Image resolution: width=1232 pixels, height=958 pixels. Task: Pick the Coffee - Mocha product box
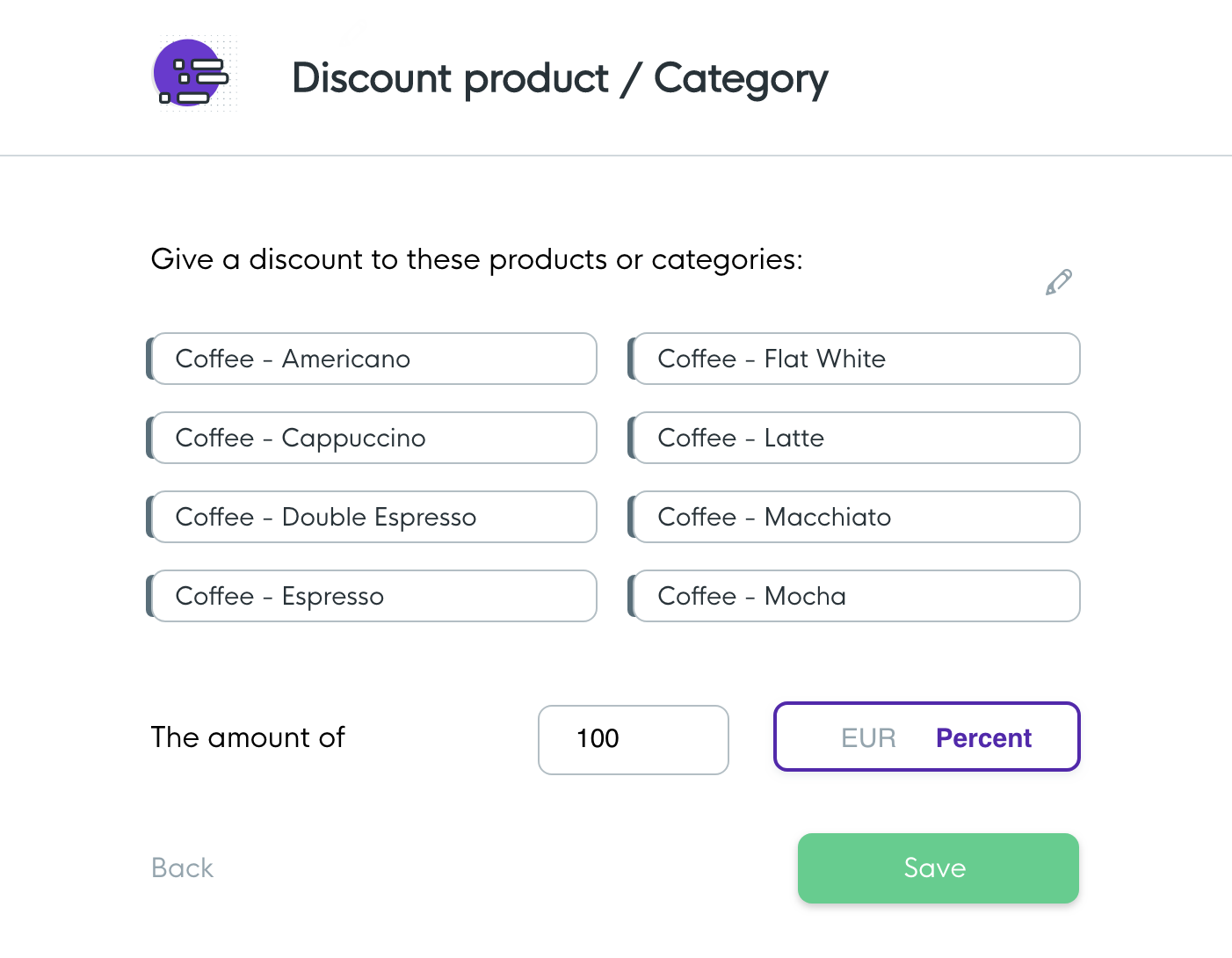coord(857,596)
